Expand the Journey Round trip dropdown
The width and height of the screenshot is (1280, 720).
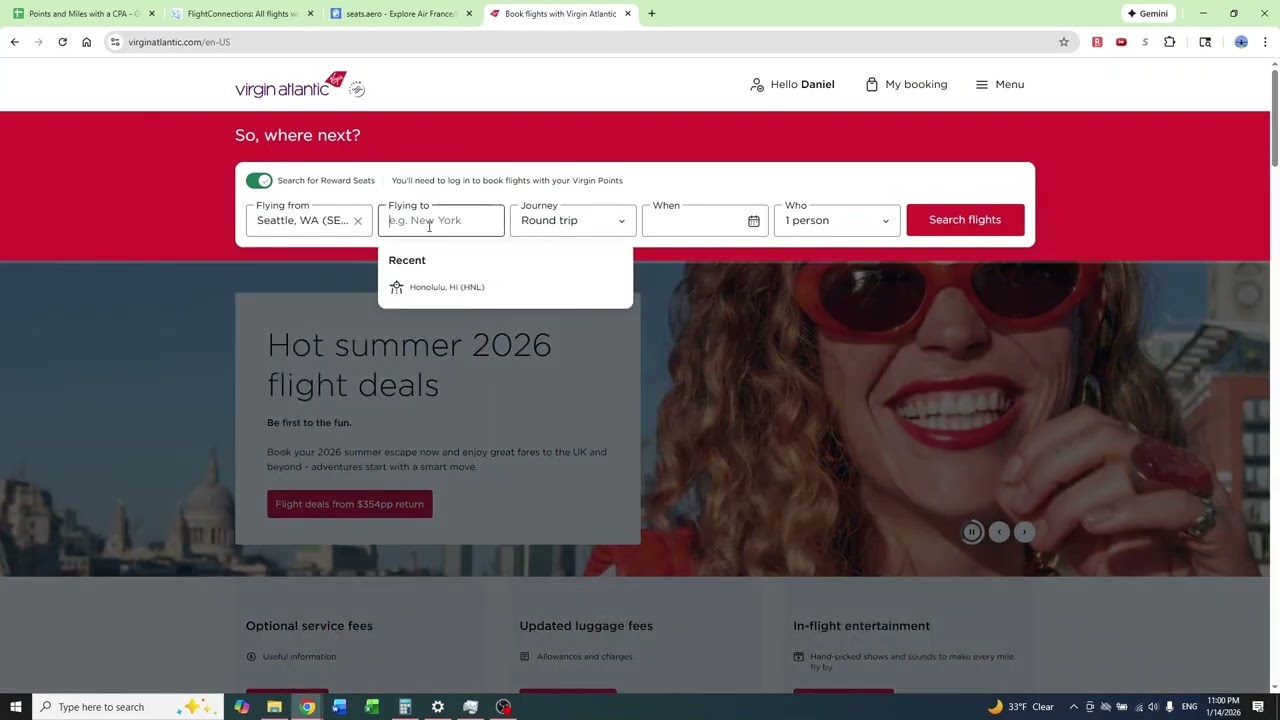pyautogui.click(x=573, y=220)
